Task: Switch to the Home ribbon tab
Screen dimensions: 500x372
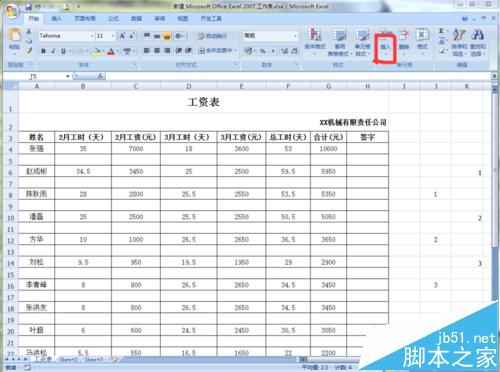Action: (34, 19)
